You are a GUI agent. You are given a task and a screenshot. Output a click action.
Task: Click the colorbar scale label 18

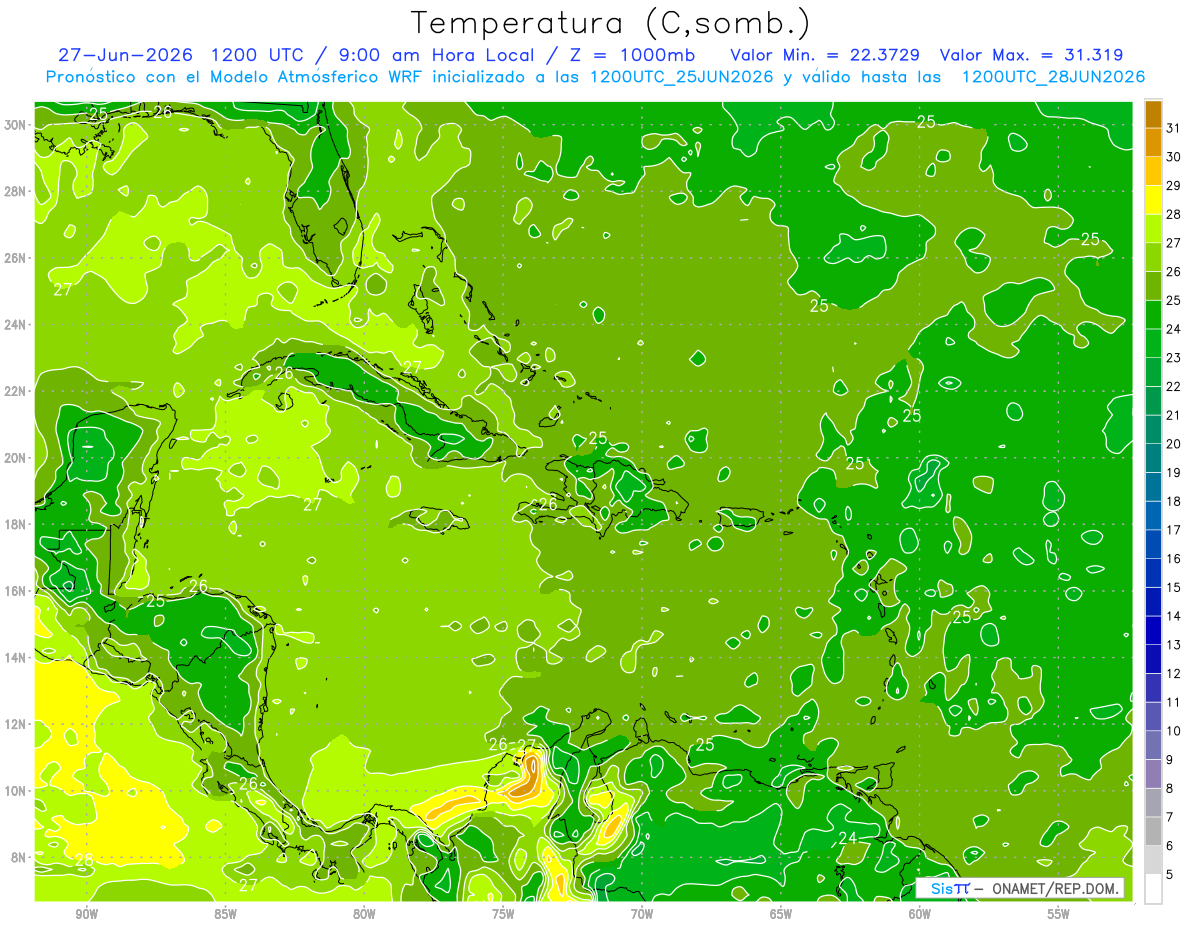tap(1173, 502)
